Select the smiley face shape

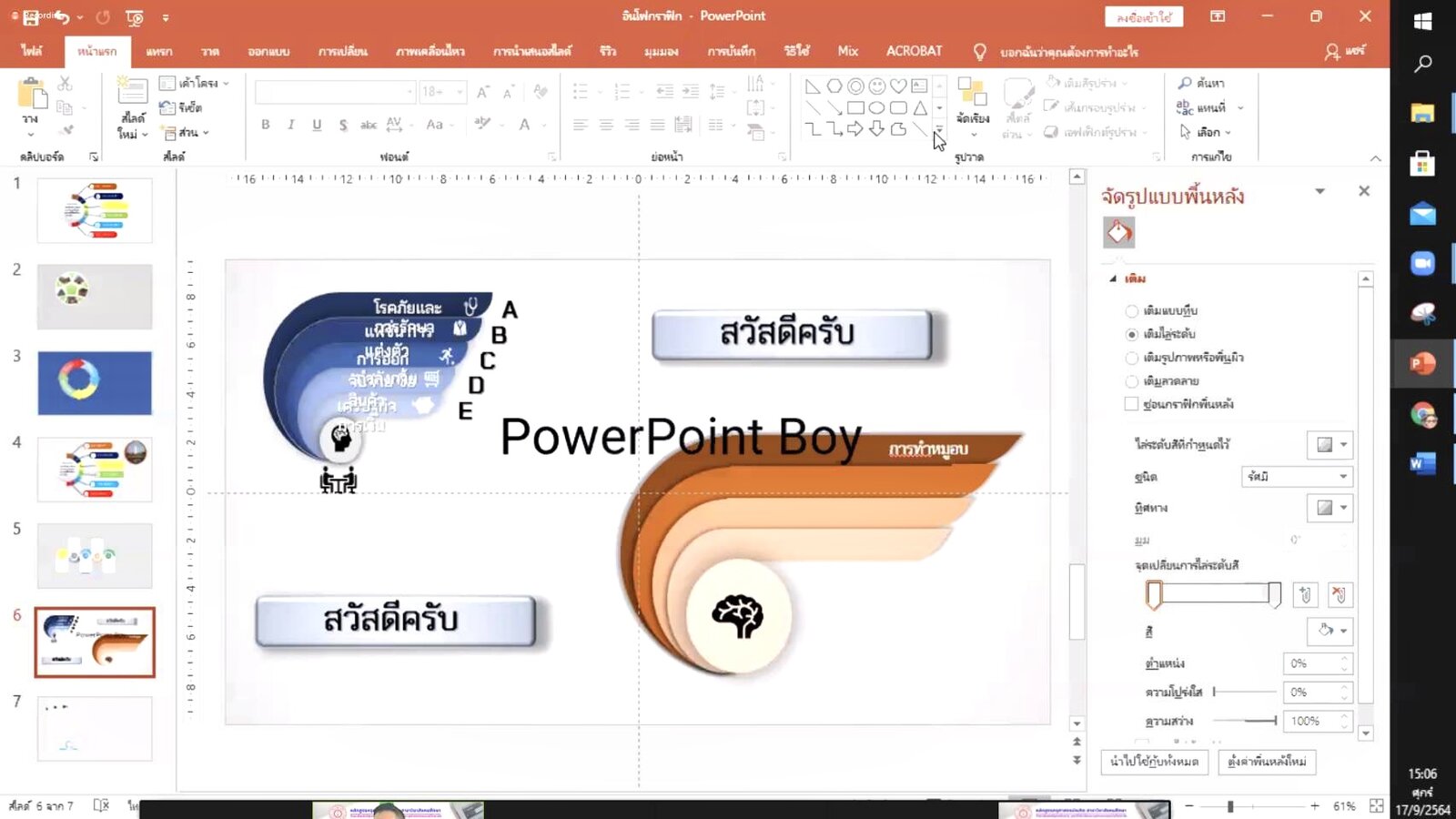(x=877, y=86)
